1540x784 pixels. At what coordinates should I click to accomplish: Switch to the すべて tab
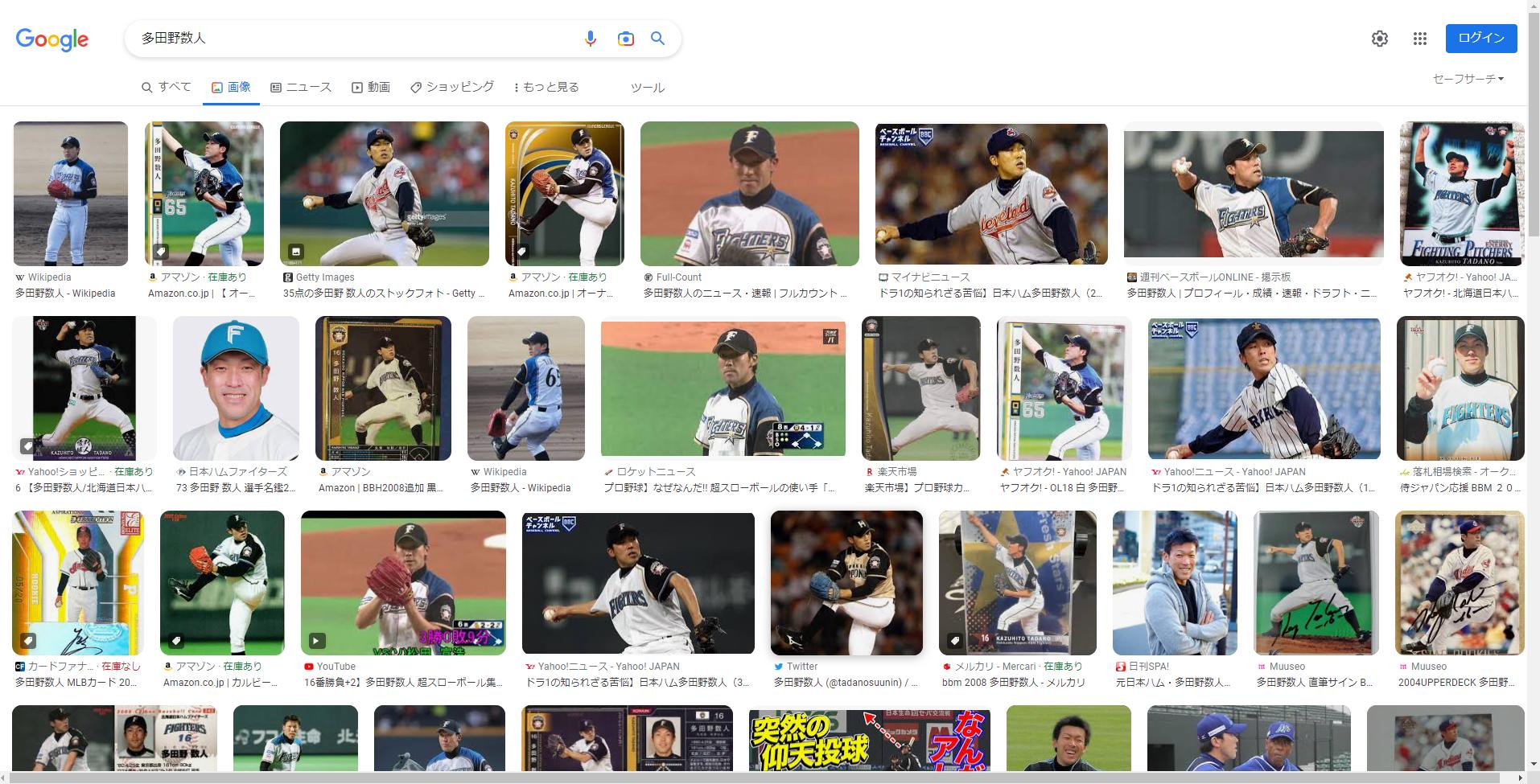(x=167, y=87)
